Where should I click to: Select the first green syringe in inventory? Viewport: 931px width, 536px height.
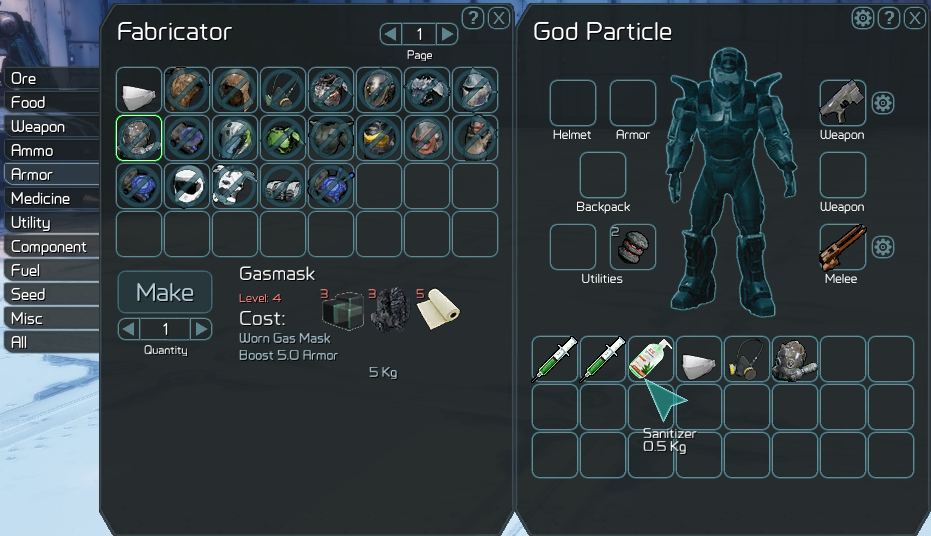pyautogui.click(x=555, y=359)
